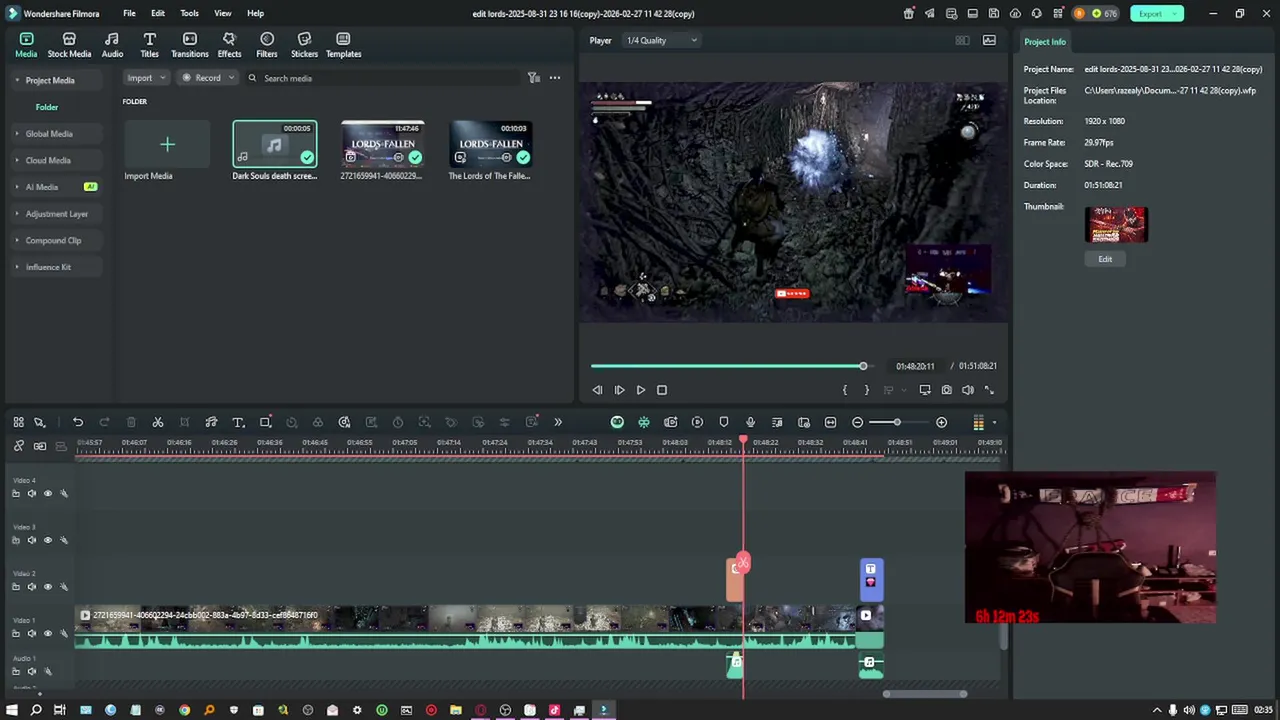Step to previous frame in player
This screenshot has width=1280, height=720.
click(597, 390)
